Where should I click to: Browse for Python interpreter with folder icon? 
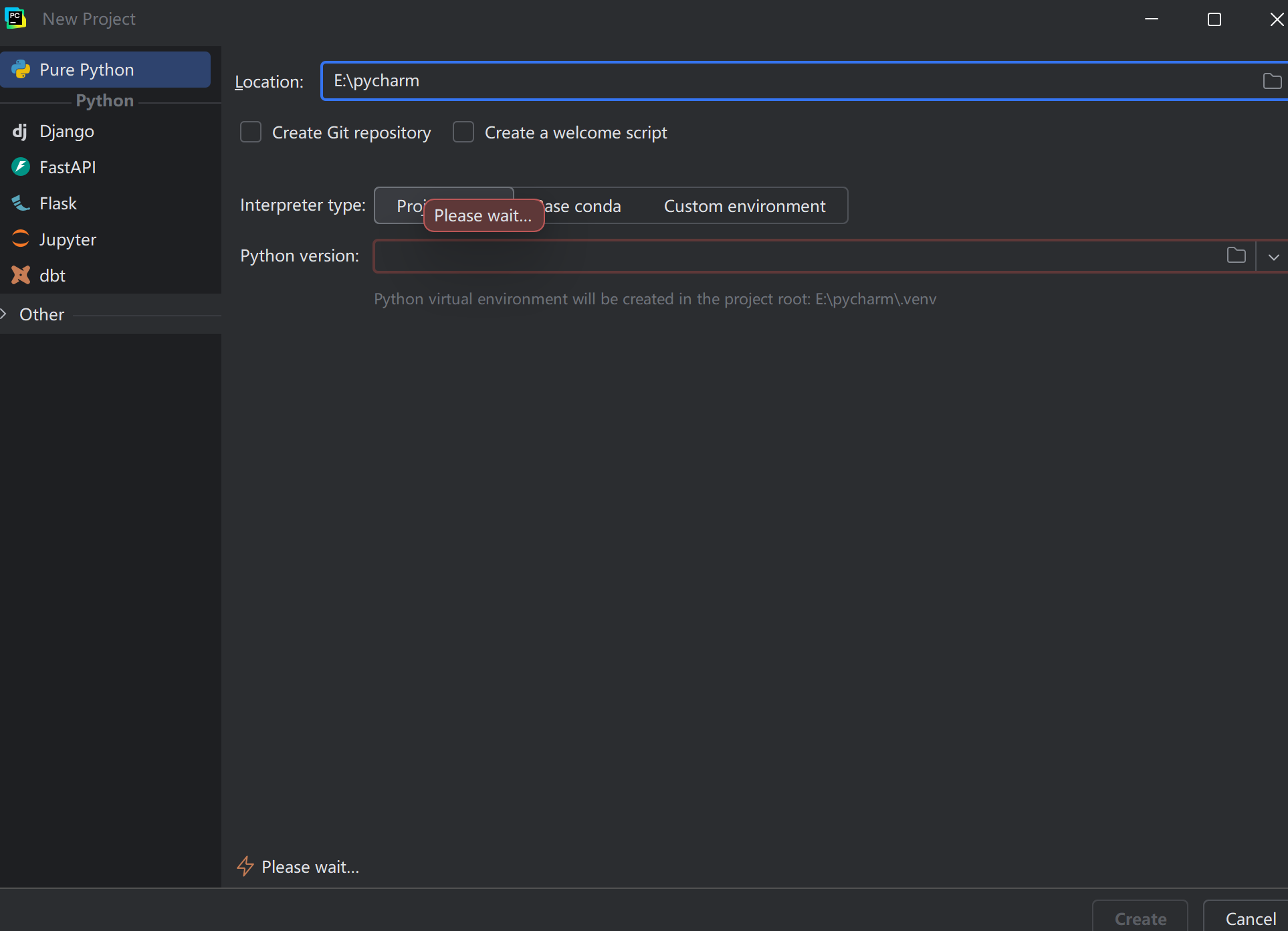pyautogui.click(x=1236, y=255)
